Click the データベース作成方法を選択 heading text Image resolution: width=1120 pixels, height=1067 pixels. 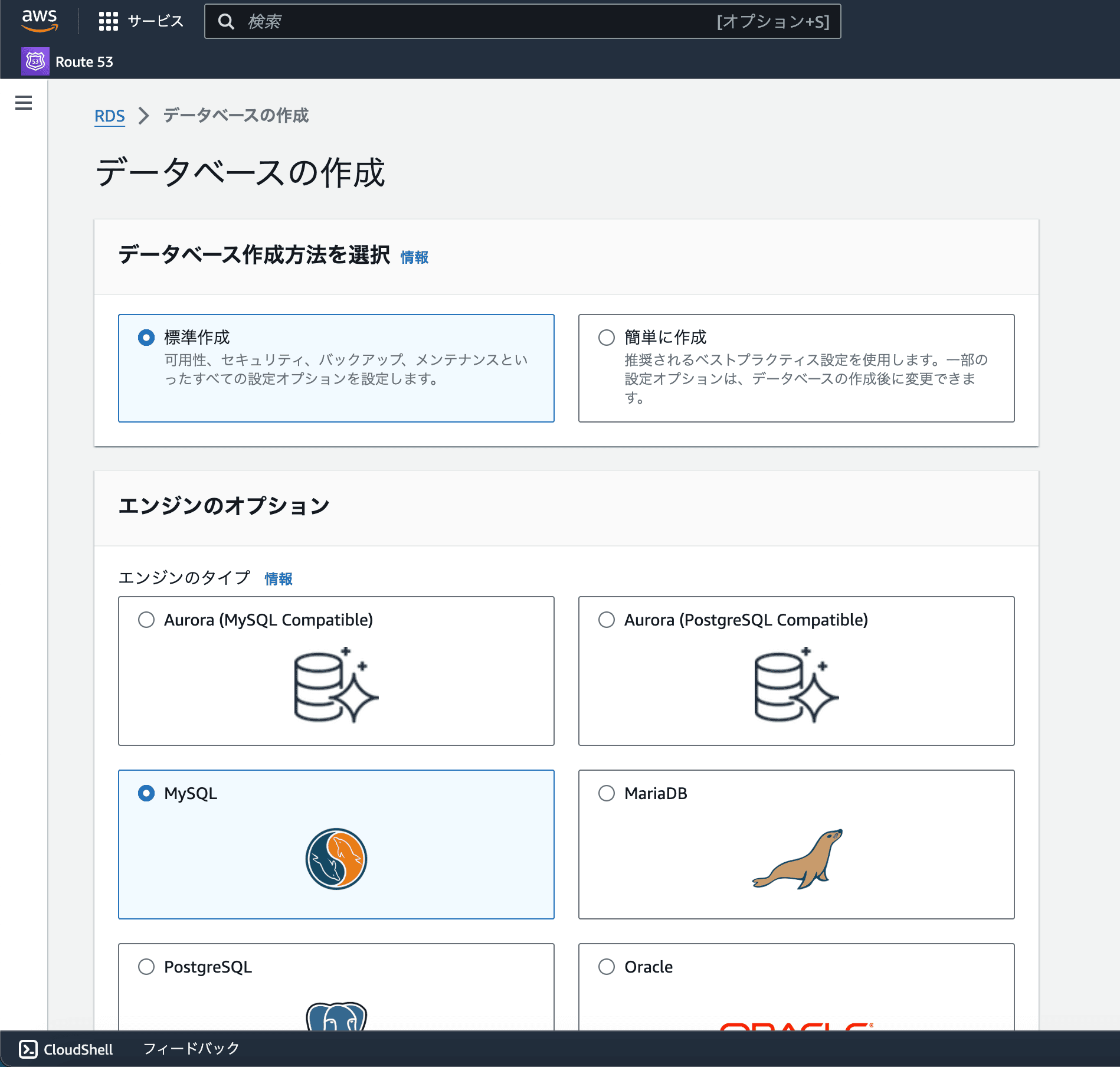click(x=254, y=255)
